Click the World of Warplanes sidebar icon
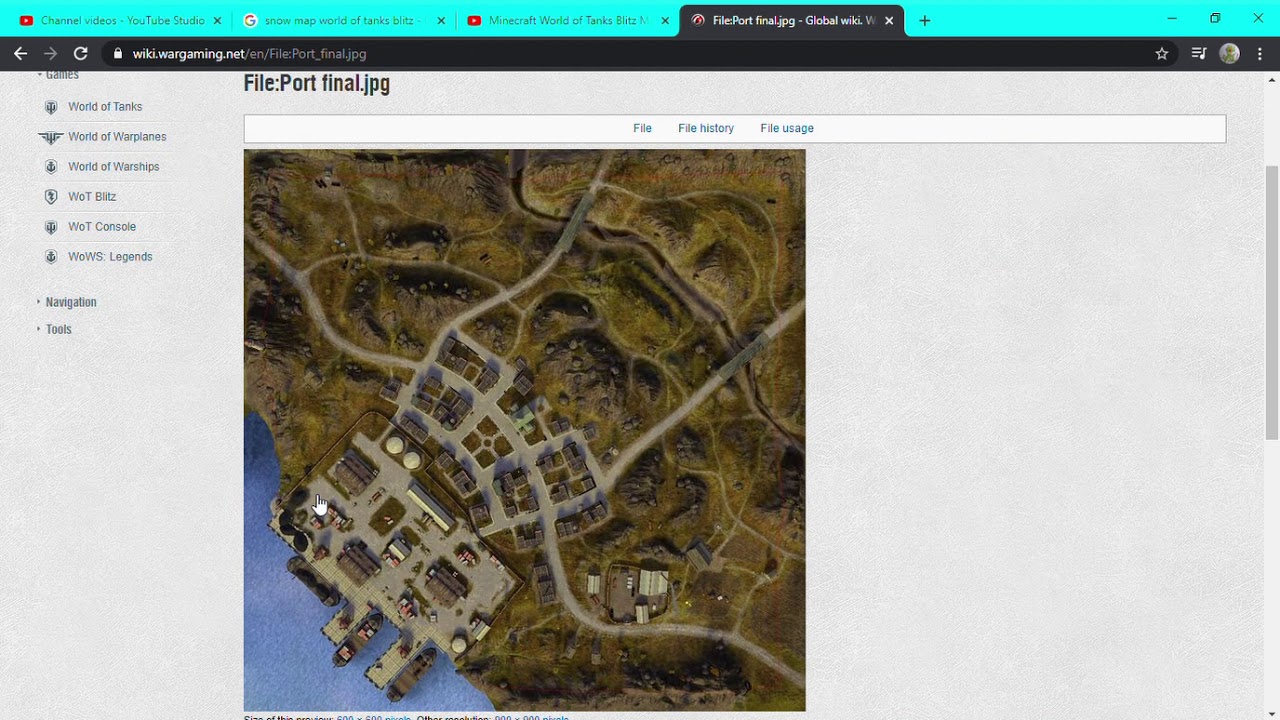Image resolution: width=1280 pixels, height=720 pixels. point(51,137)
